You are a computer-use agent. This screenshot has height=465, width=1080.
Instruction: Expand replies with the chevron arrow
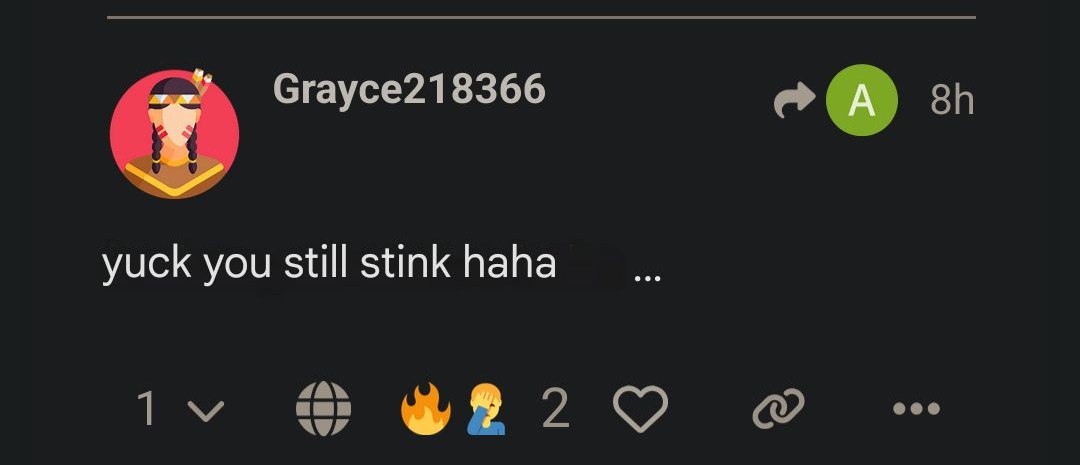pos(206,410)
